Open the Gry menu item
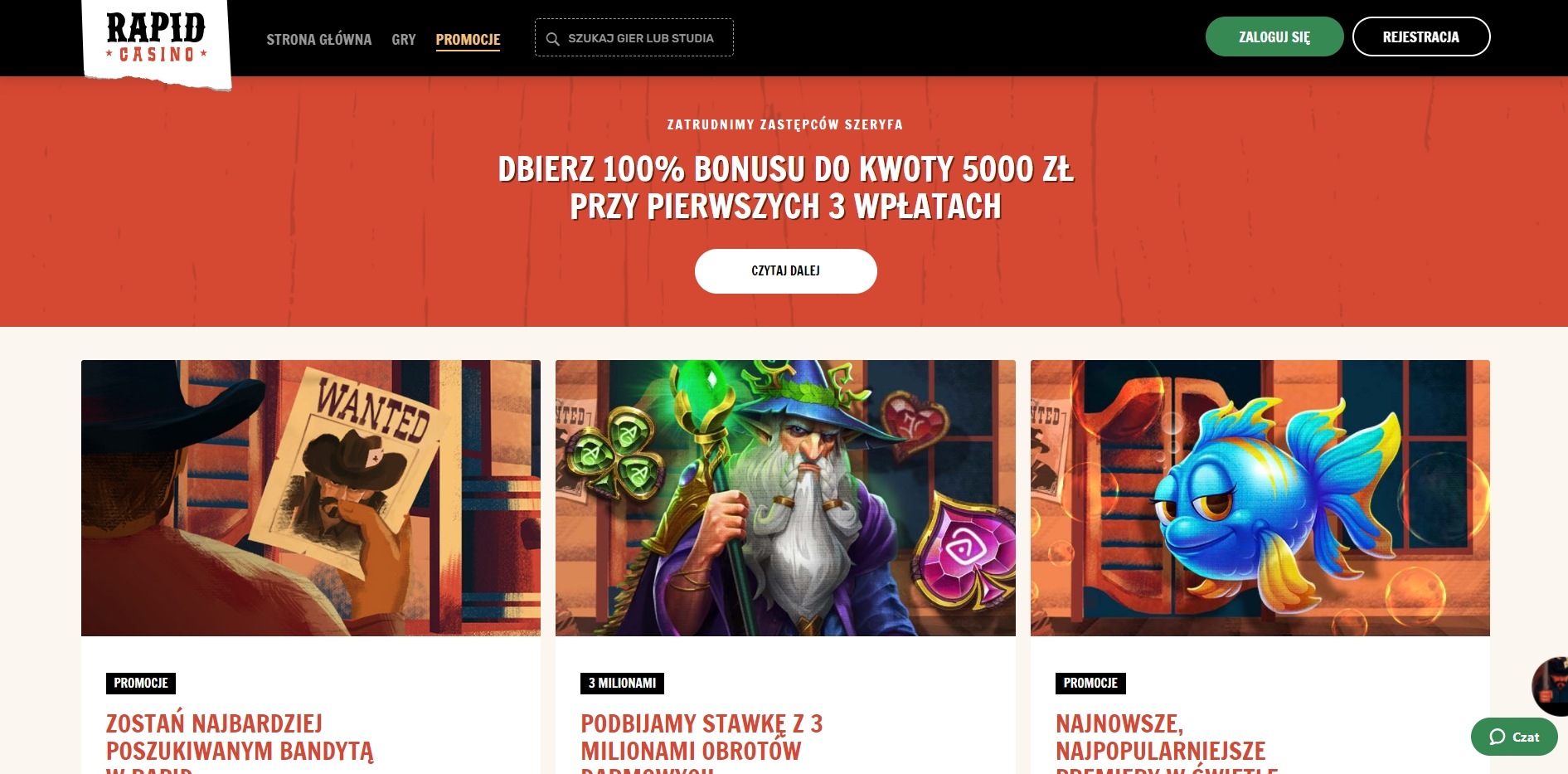The width and height of the screenshot is (1568, 774). [404, 39]
